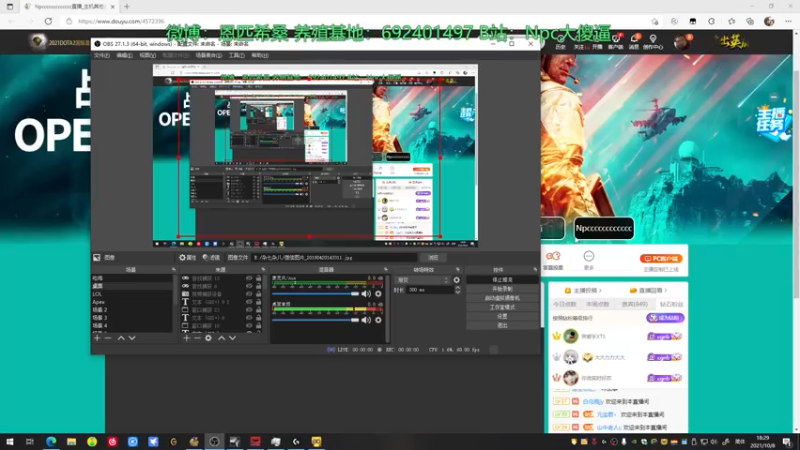Open OBS source Properties (属性) gear button
Screen dimensions: 800x450
tap(187, 258)
